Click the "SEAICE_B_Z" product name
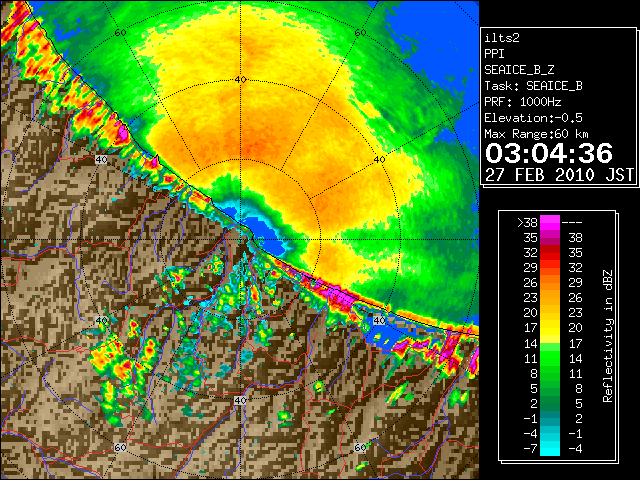The height and width of the screenshot is (480, 640). coord(519,70)
